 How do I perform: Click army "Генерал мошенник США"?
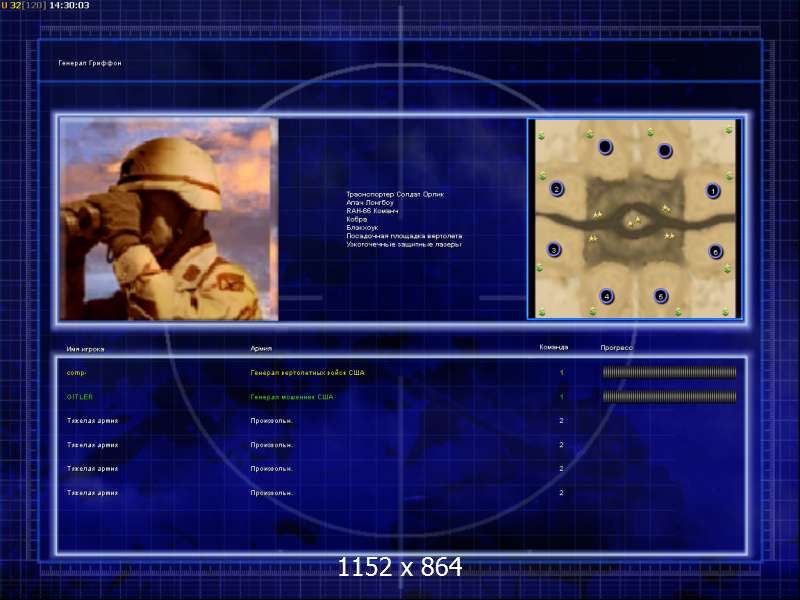coord(291,397)
